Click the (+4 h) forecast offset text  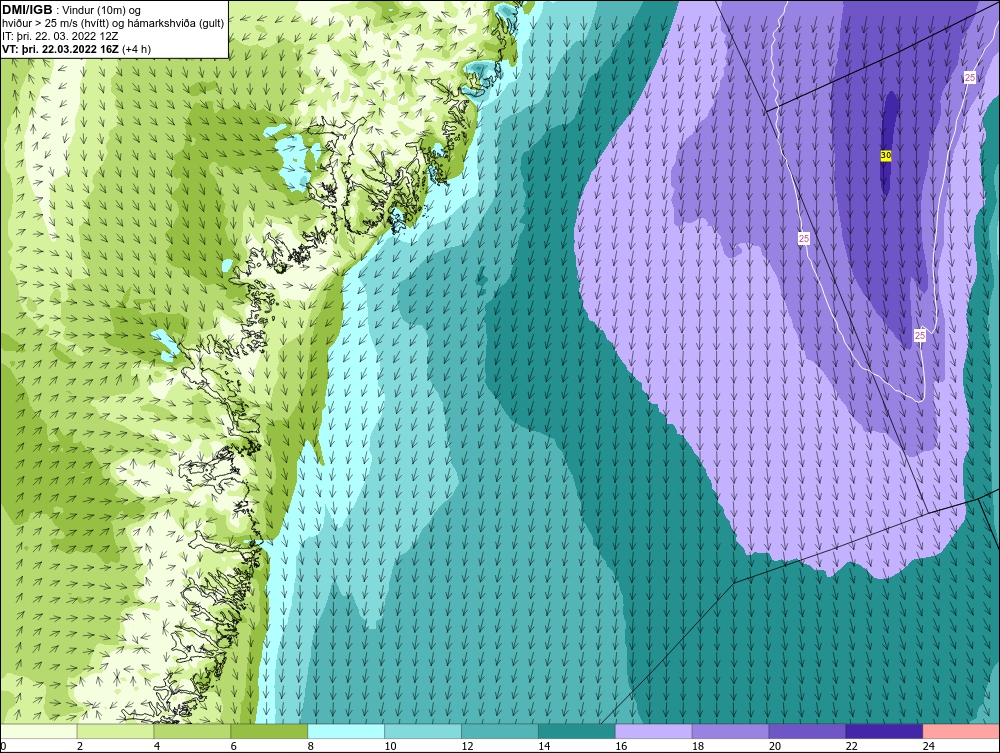pos(136,49)
